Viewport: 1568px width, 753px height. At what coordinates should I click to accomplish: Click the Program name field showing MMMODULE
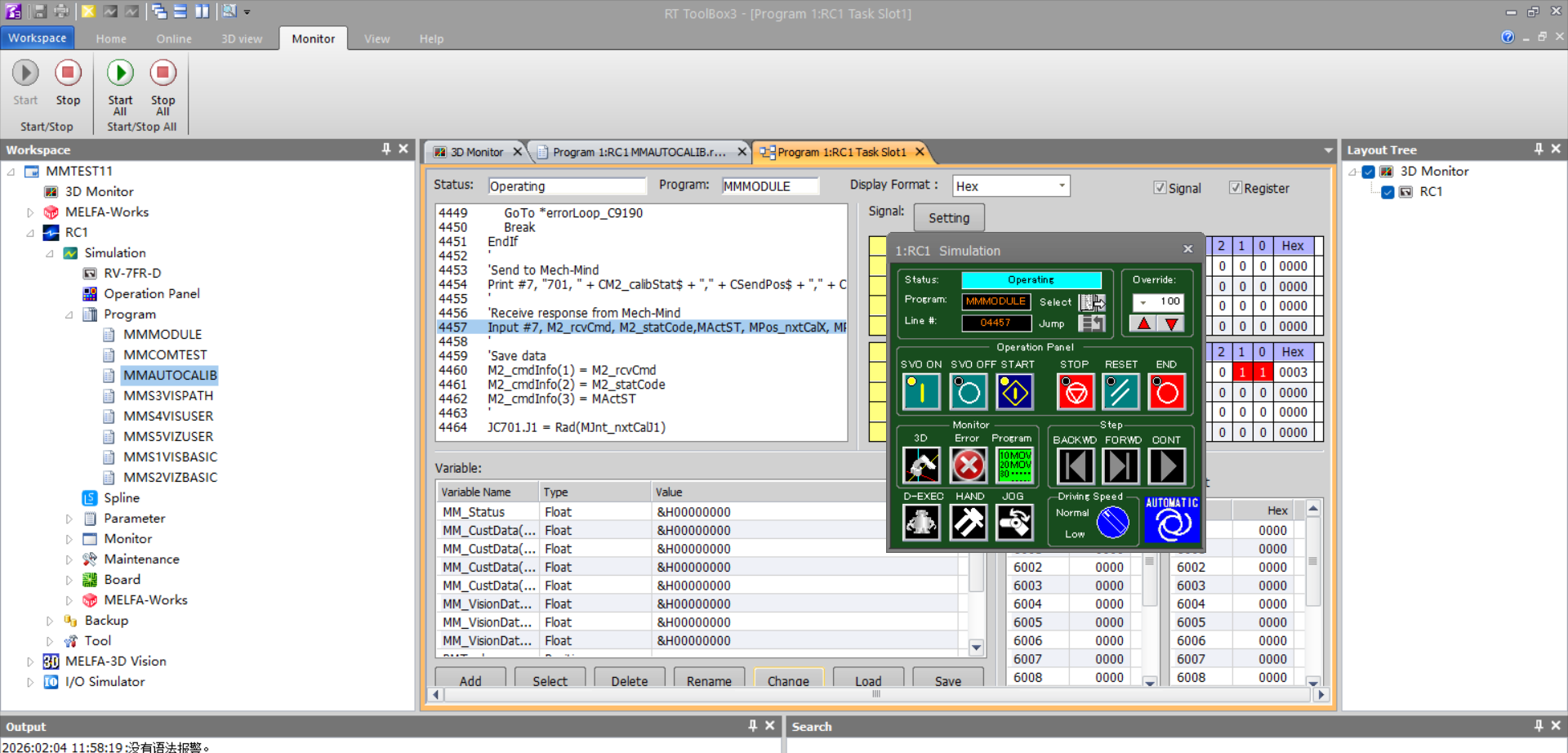769,186
